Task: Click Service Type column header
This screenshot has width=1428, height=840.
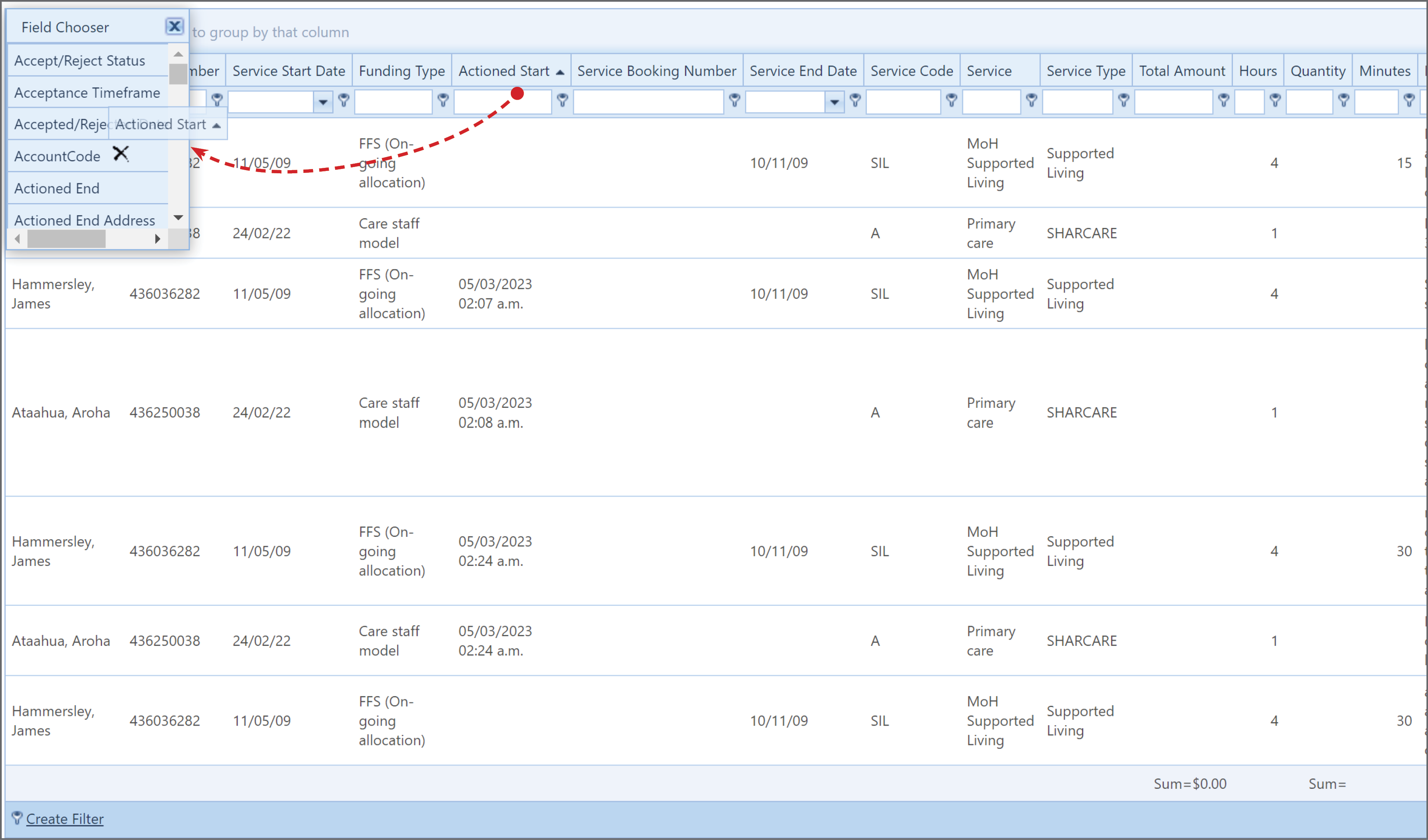Action: click(x=1086, y=71)
